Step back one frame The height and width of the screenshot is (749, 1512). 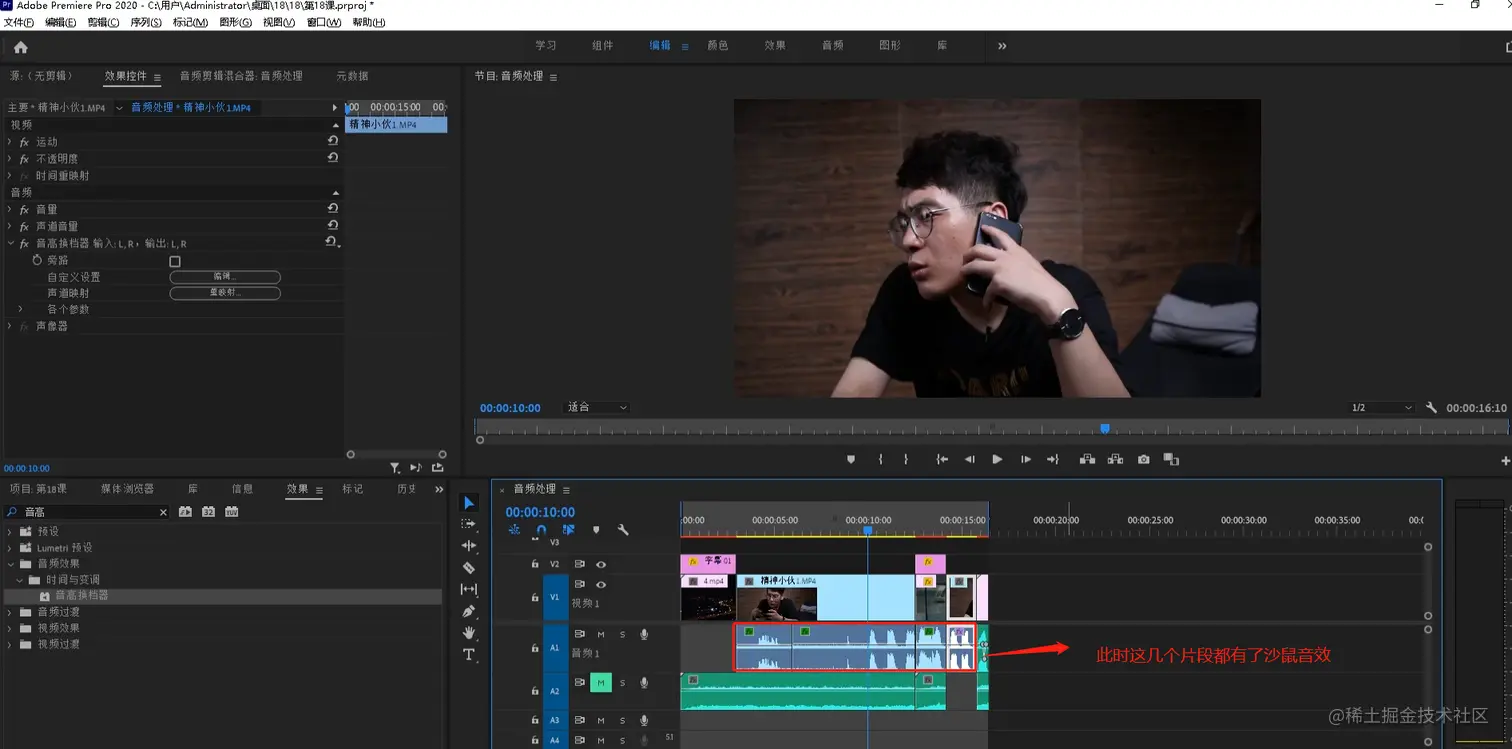click(x=969, y=459)
